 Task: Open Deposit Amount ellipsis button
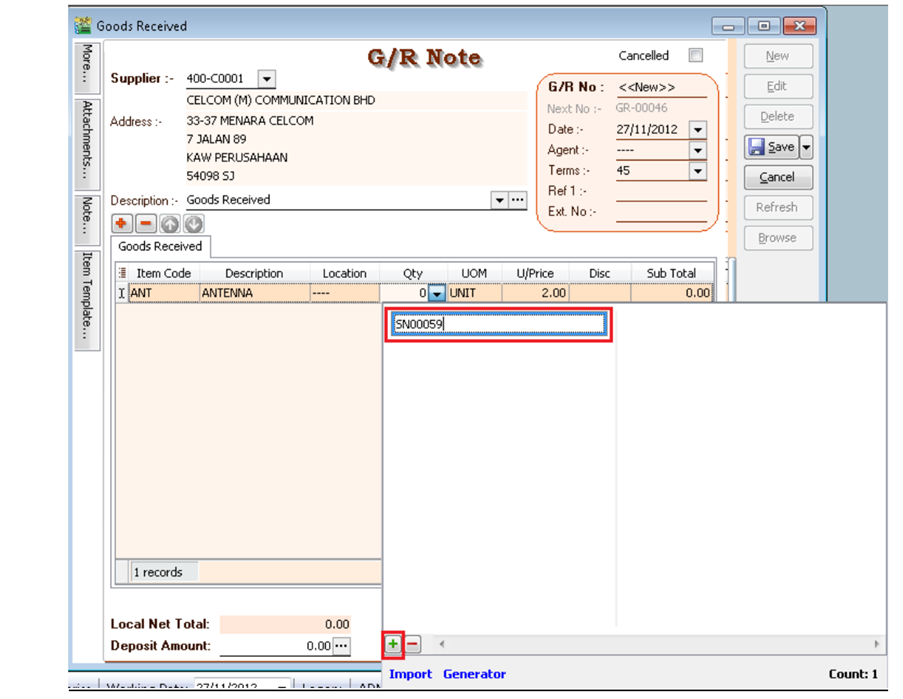pyautogui.click(x=343, y=646)
